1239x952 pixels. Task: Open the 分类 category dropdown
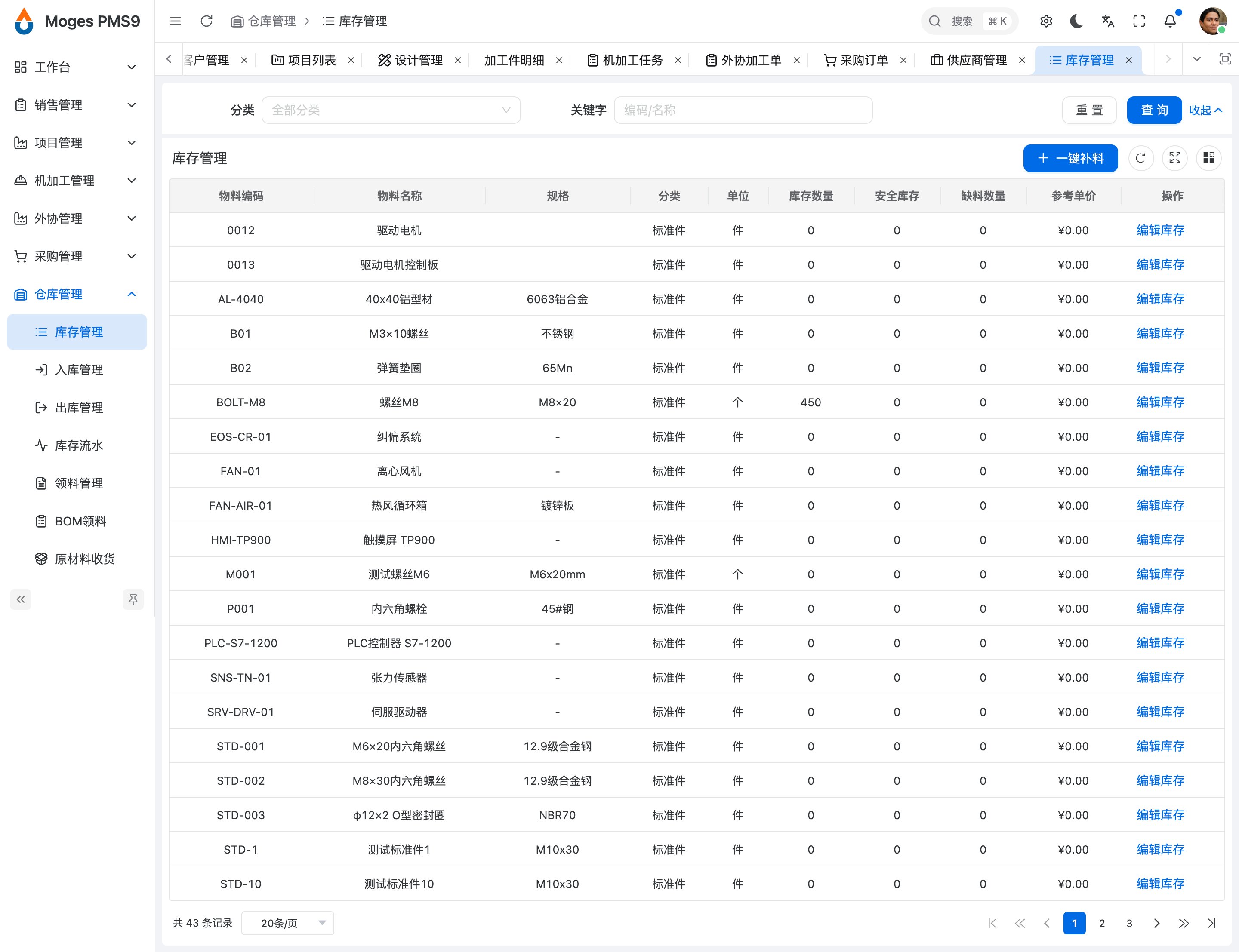pos(391,110)
